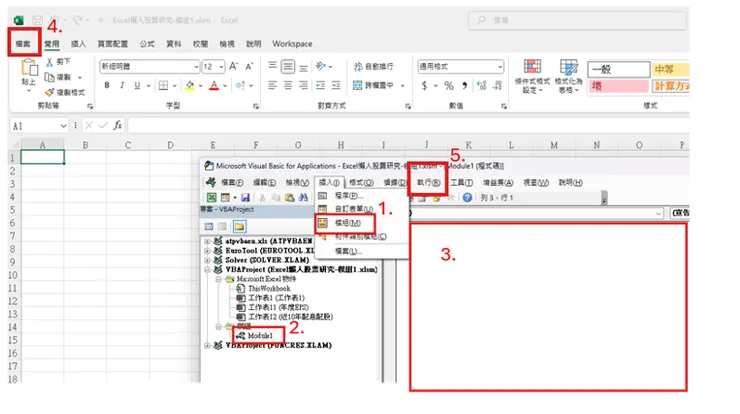Image resolution: width=740 pixels, height=414 pixels.
Task: Align text to bottom
Action: click(303, 67)
